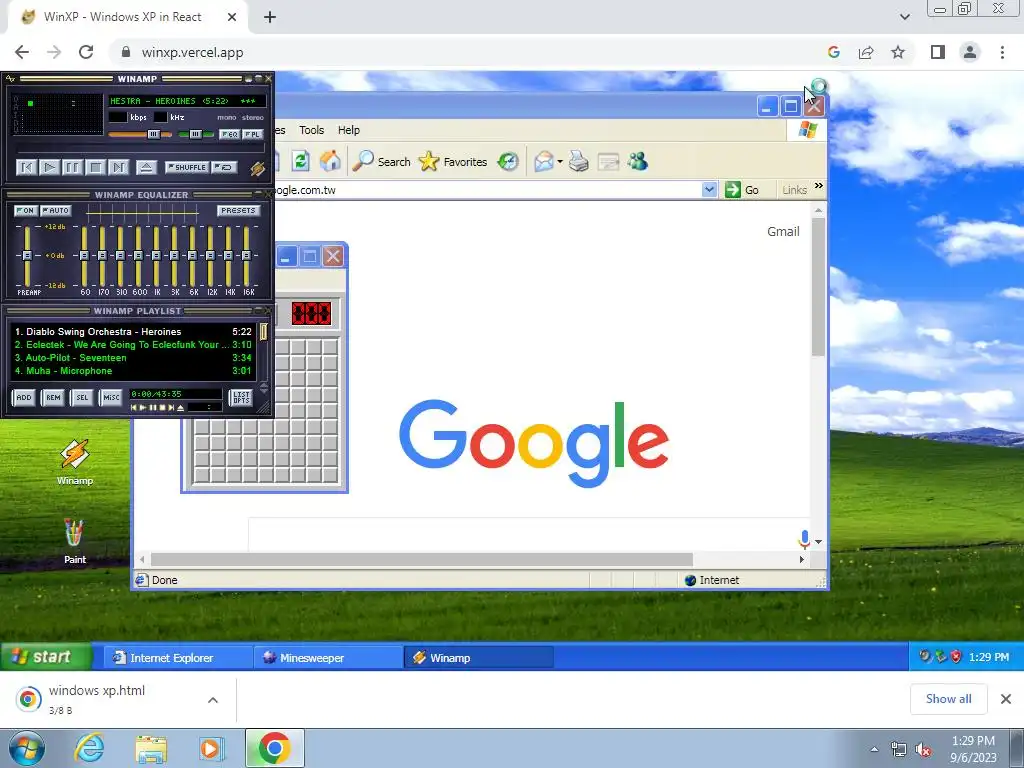Stop playback using Winamp stop button
The width and height of the screenshot is (1024, 768).
(95, 168)
